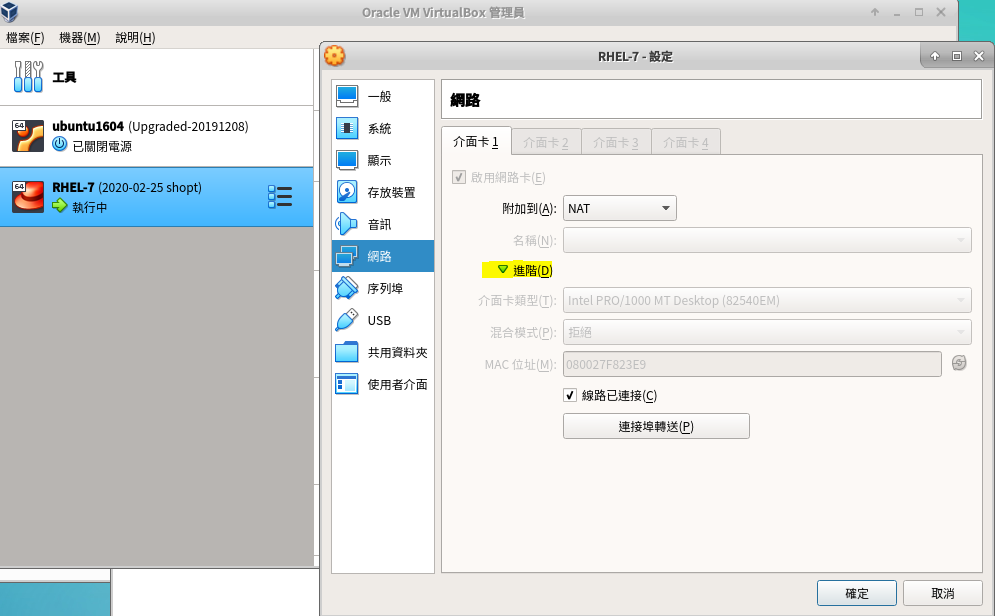
Task: Open the RHEL-7 machine list menu icon
Action: pyautogui.click(x=280, y=197)
